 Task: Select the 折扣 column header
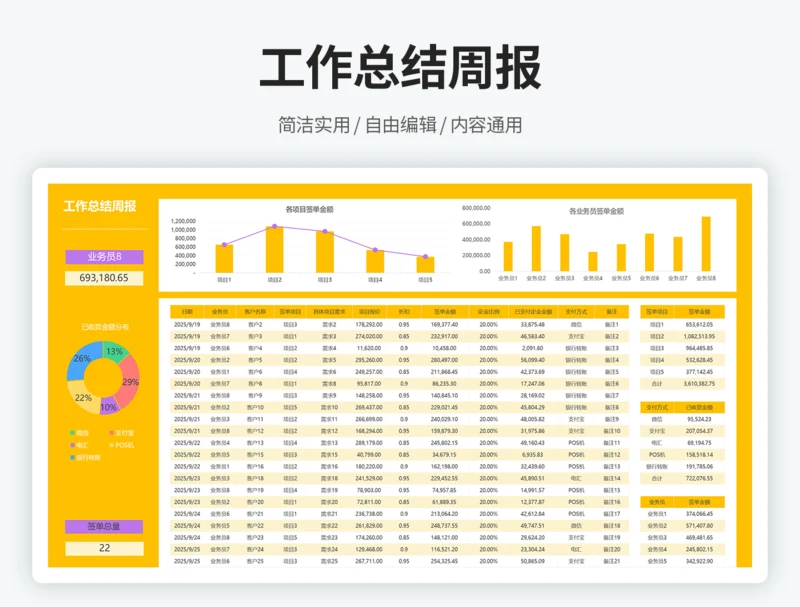(404, 312)
